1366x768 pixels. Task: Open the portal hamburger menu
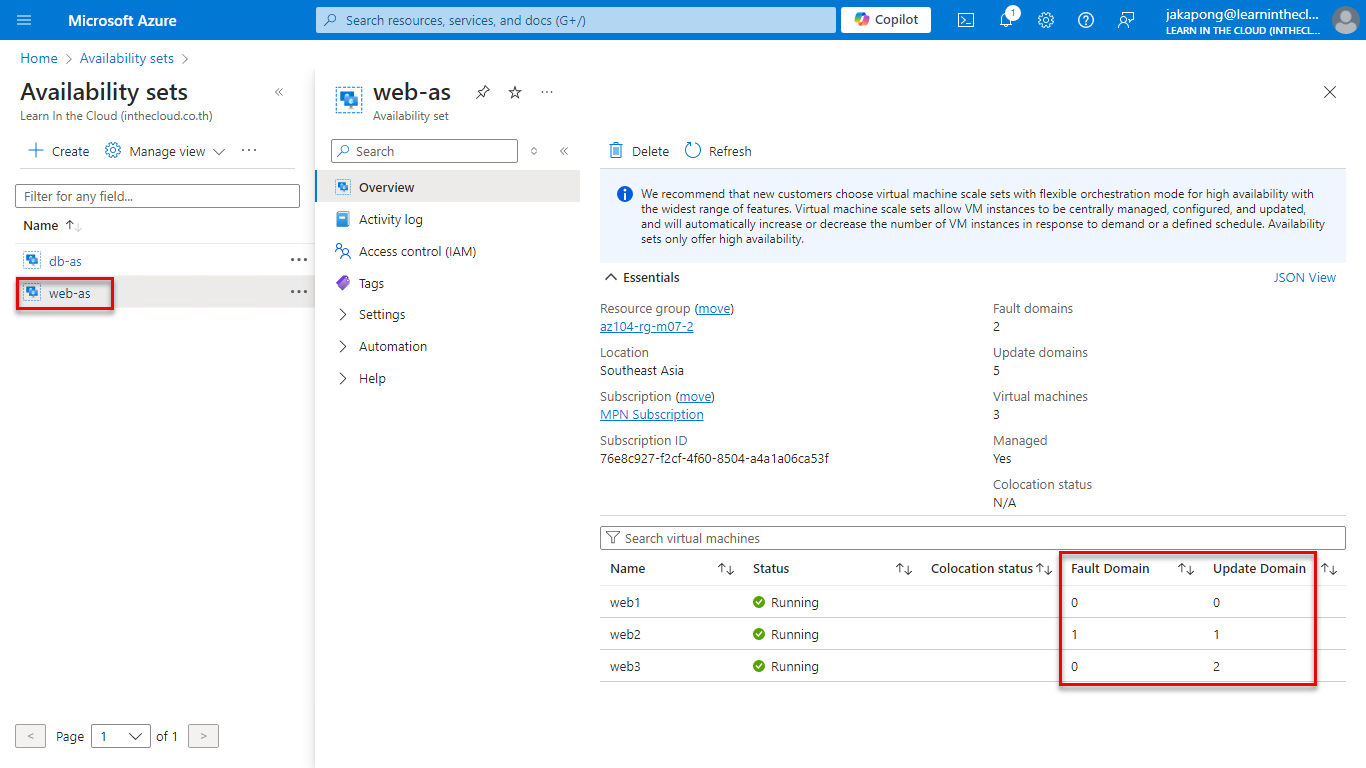click(x=24, y=20)
